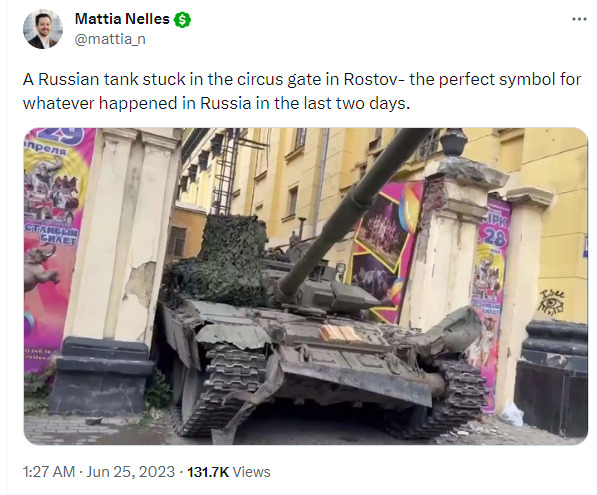This screenshot has width=597, height=495.
Task: View the 131.7K Views analytics
Action: 228,472
